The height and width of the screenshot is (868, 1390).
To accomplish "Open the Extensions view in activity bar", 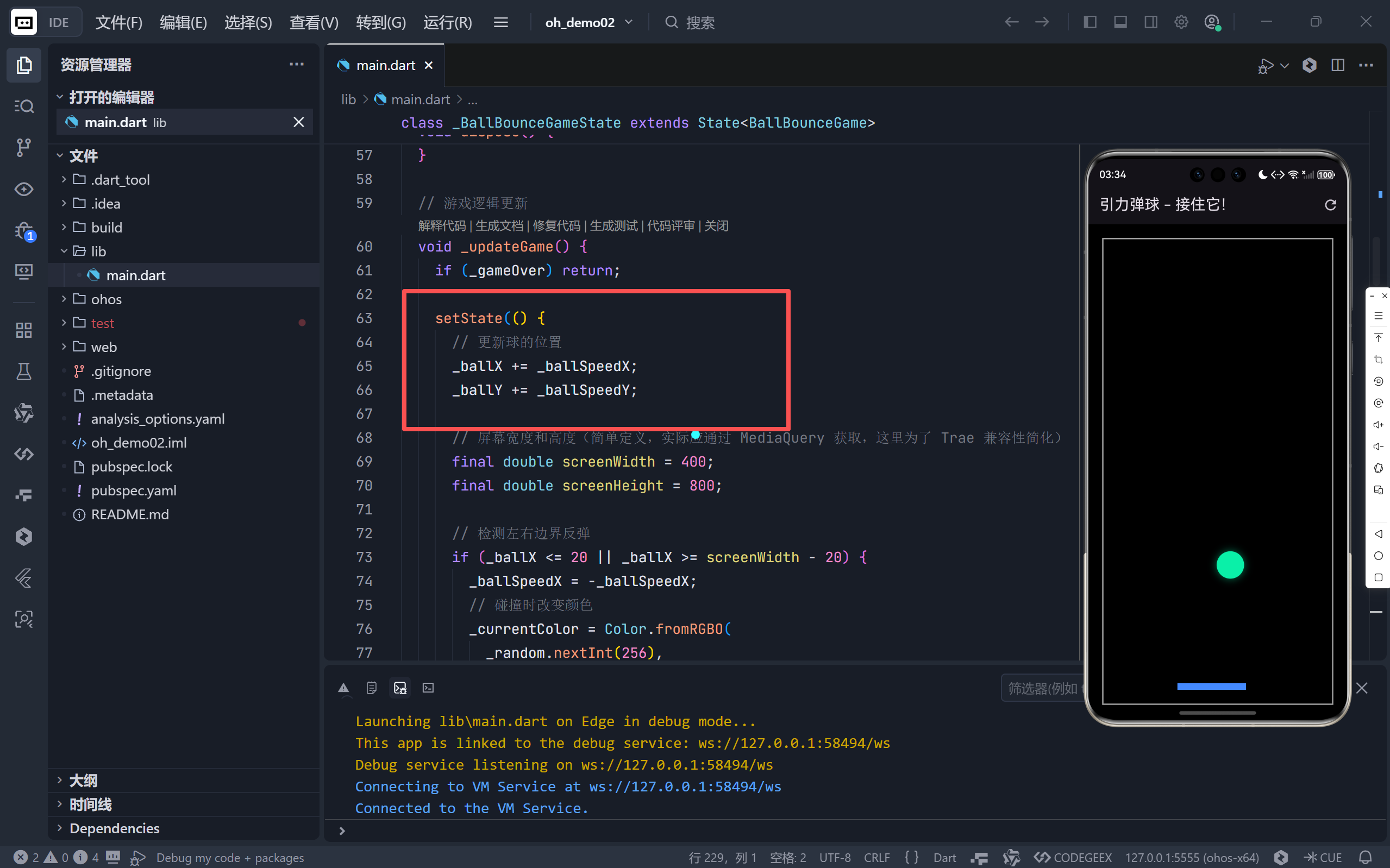I will (x=23, y=330).
